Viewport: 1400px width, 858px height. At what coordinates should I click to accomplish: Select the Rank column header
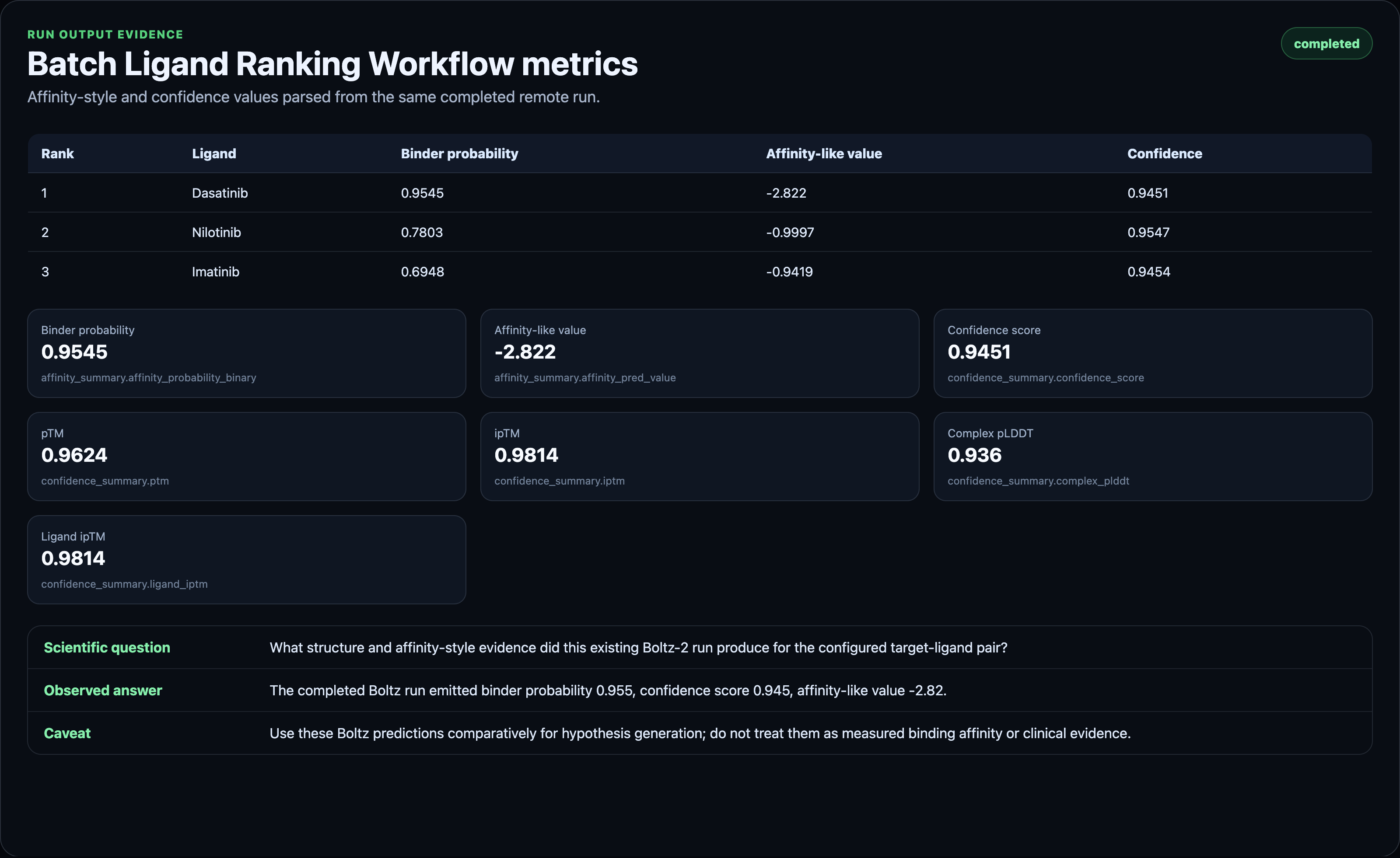[57, 153]
